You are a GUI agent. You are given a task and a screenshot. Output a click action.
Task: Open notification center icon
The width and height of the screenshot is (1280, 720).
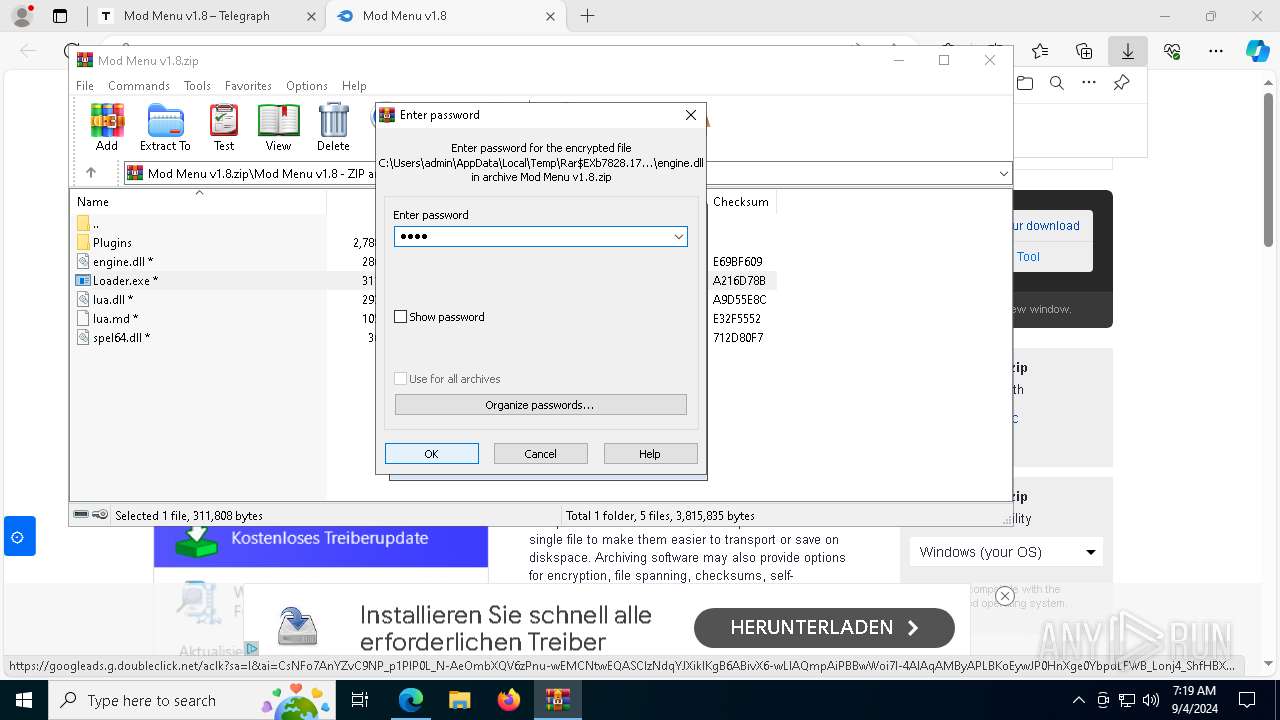[1247, 700]
